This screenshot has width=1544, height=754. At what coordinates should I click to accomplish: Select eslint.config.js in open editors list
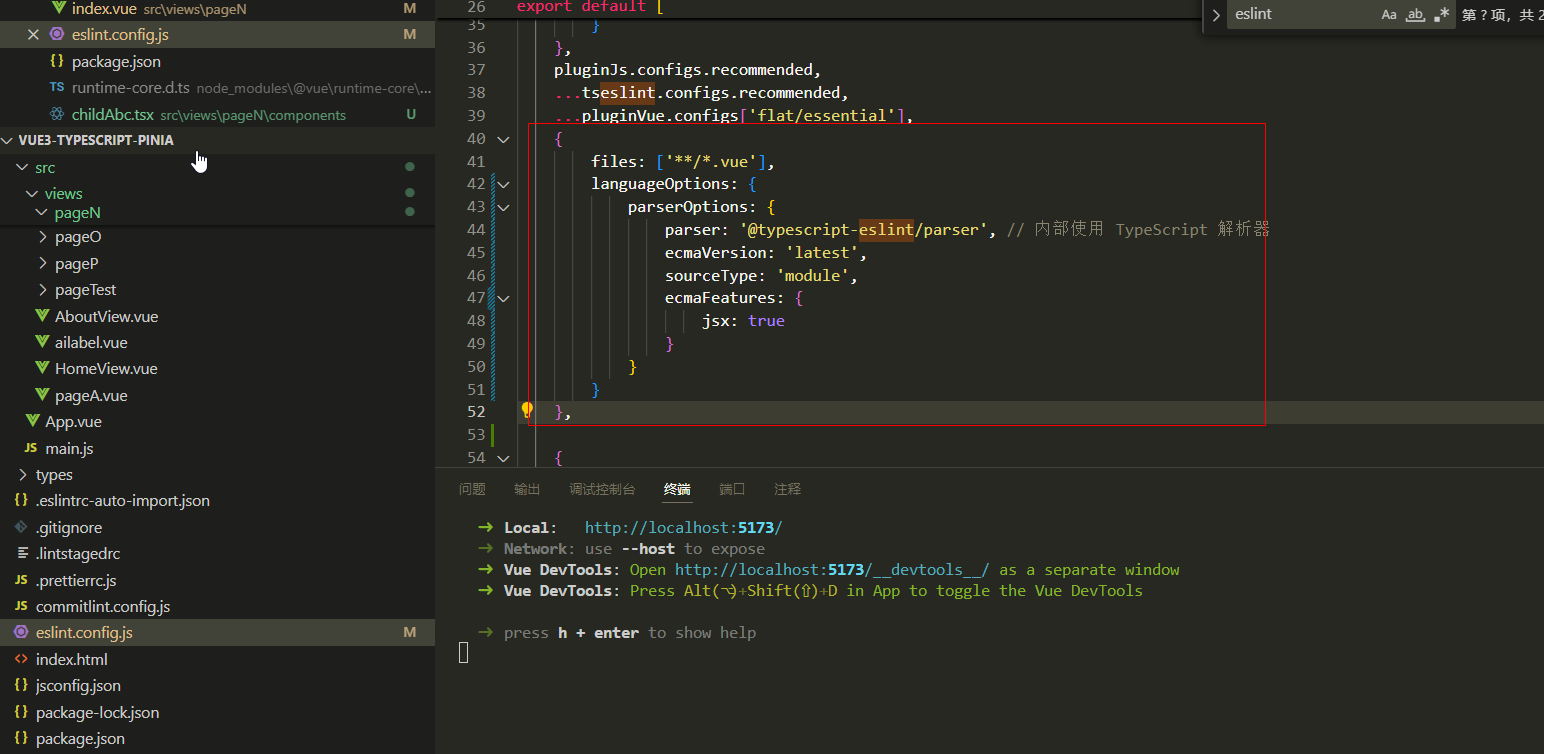click(217, 34)
